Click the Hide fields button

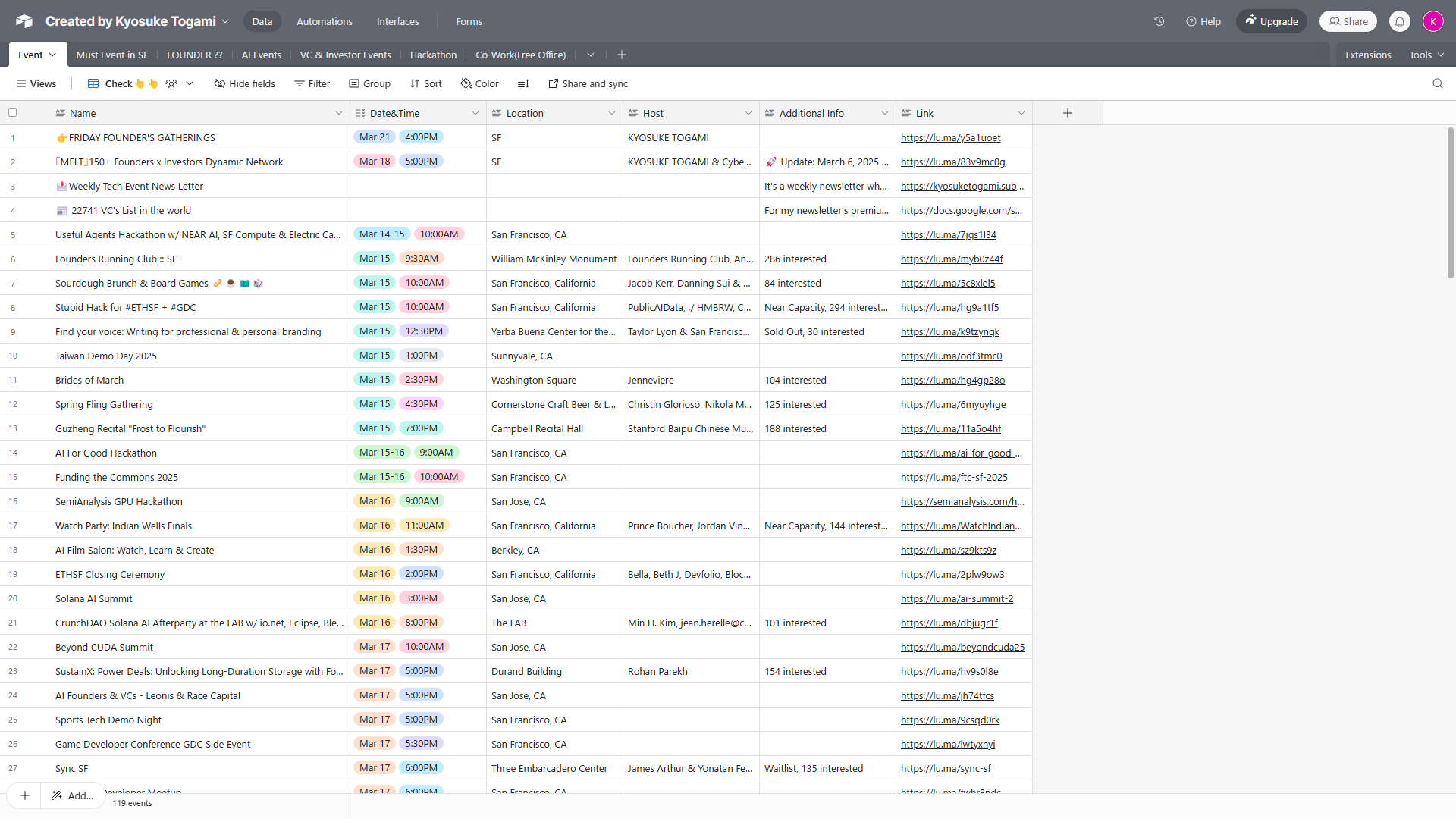tap(244, 83)
